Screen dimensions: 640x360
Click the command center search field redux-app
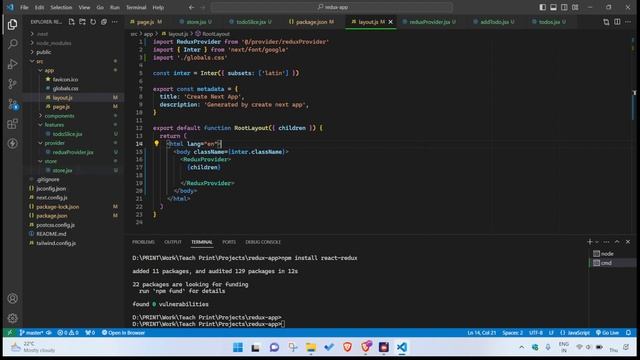pos(332,7)
